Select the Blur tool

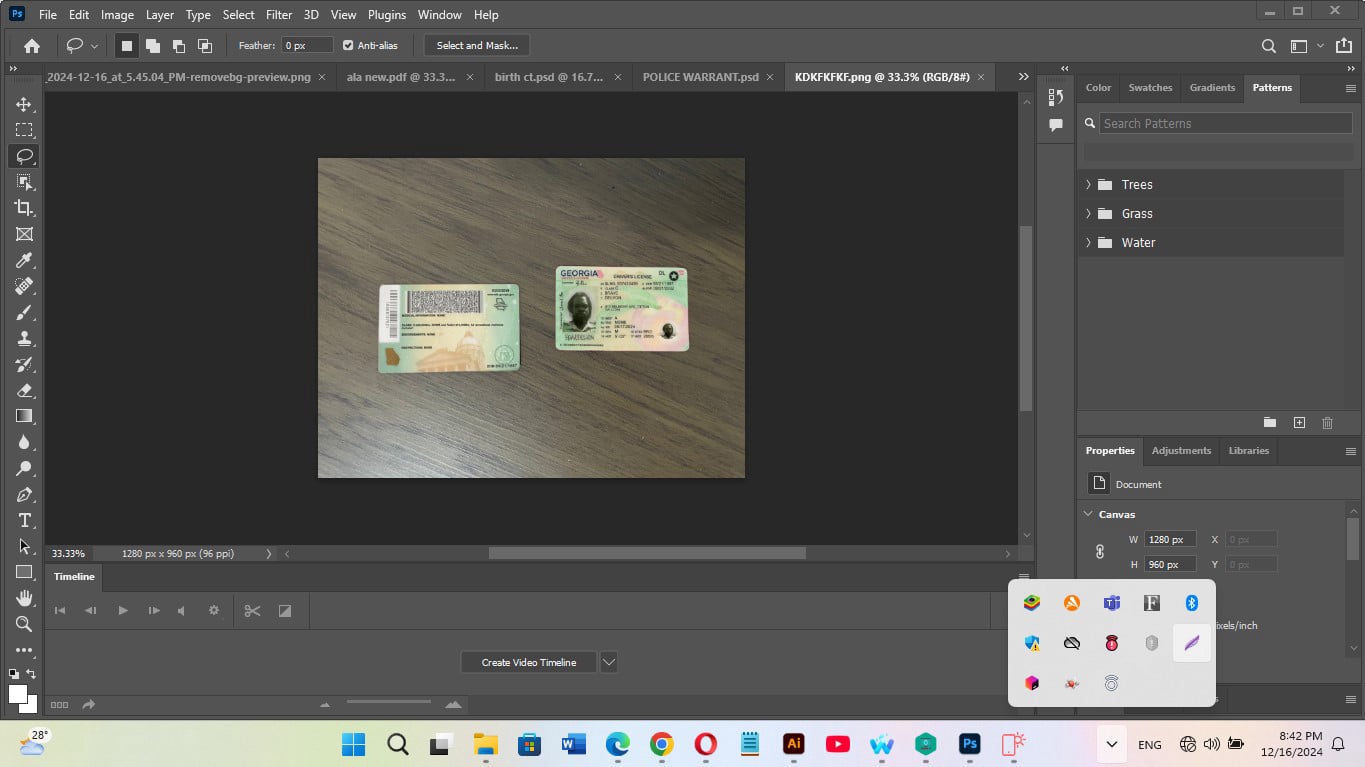tap(24, 442)
